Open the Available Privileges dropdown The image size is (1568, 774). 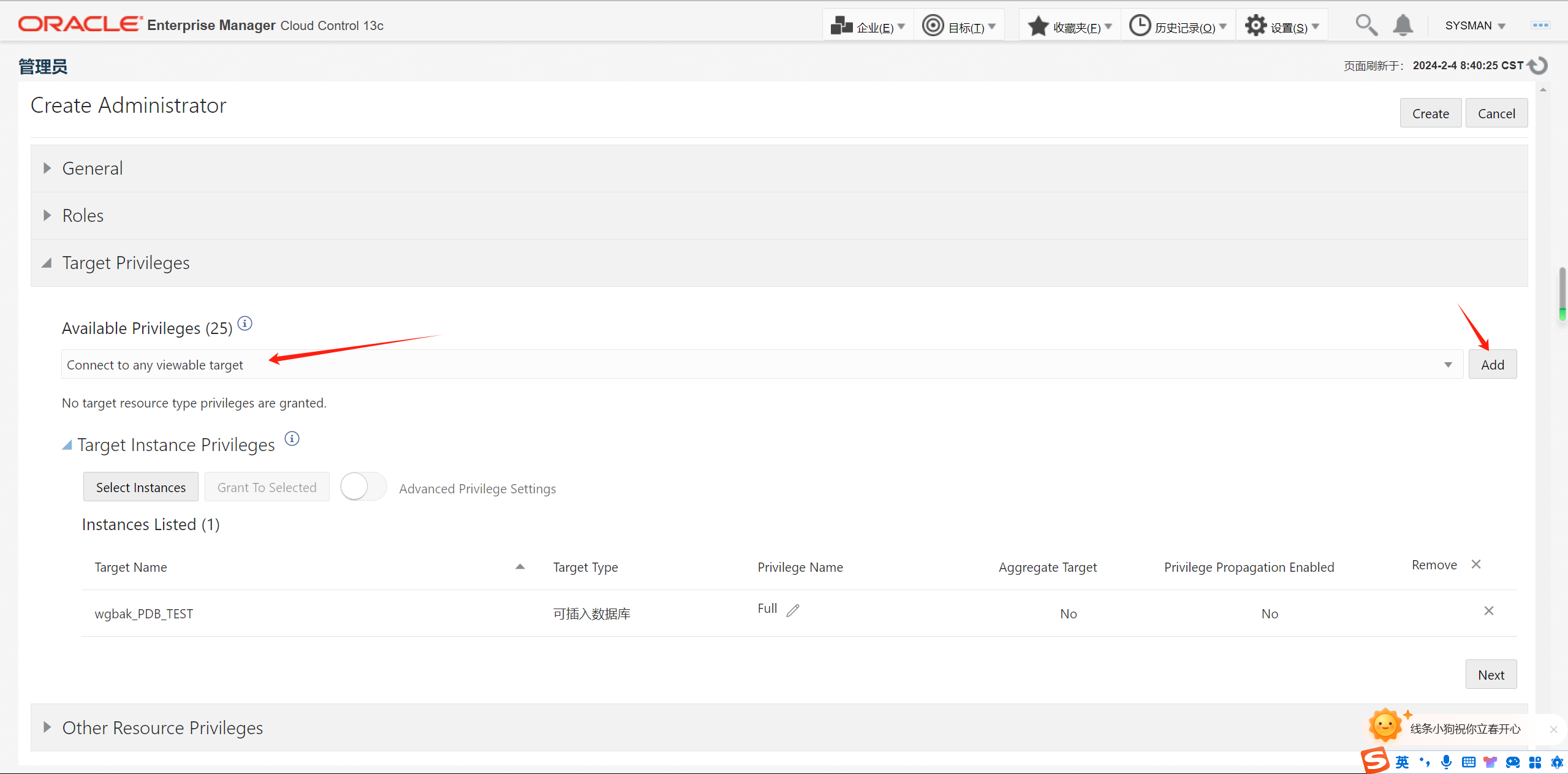[x=1448, y=365]
